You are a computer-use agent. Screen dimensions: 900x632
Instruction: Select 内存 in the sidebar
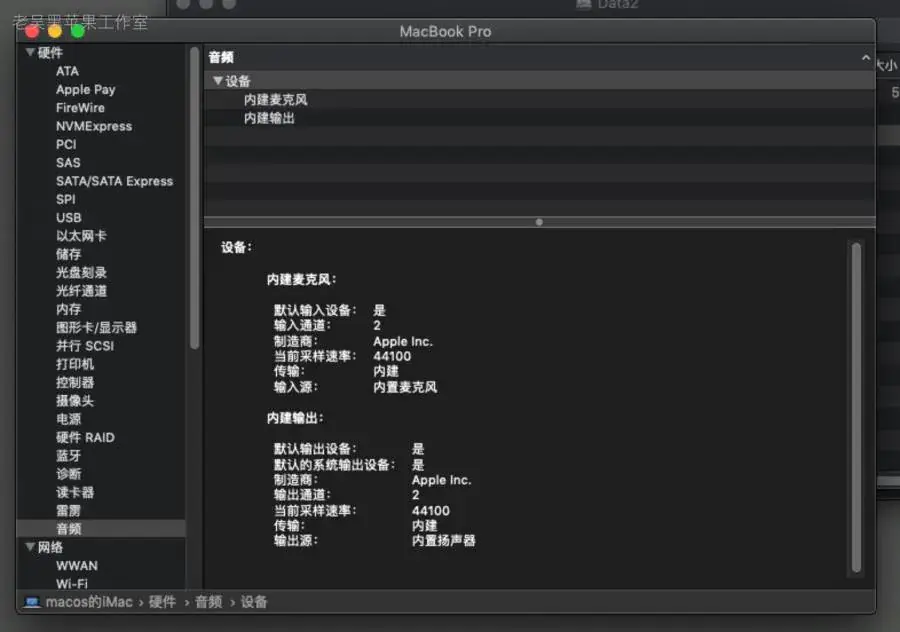click(x=68, y=309)
